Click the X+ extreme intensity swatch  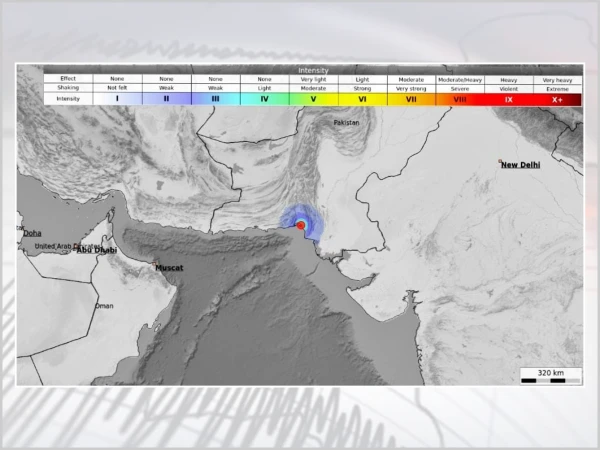tap(557, 99)
